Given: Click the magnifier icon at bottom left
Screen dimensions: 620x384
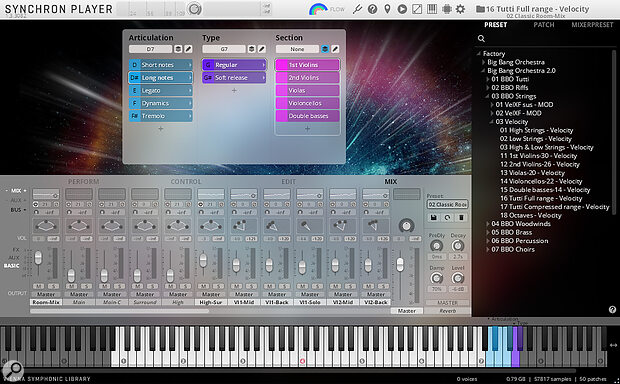Looking at the screenshot, I should (x=13, y=371).
